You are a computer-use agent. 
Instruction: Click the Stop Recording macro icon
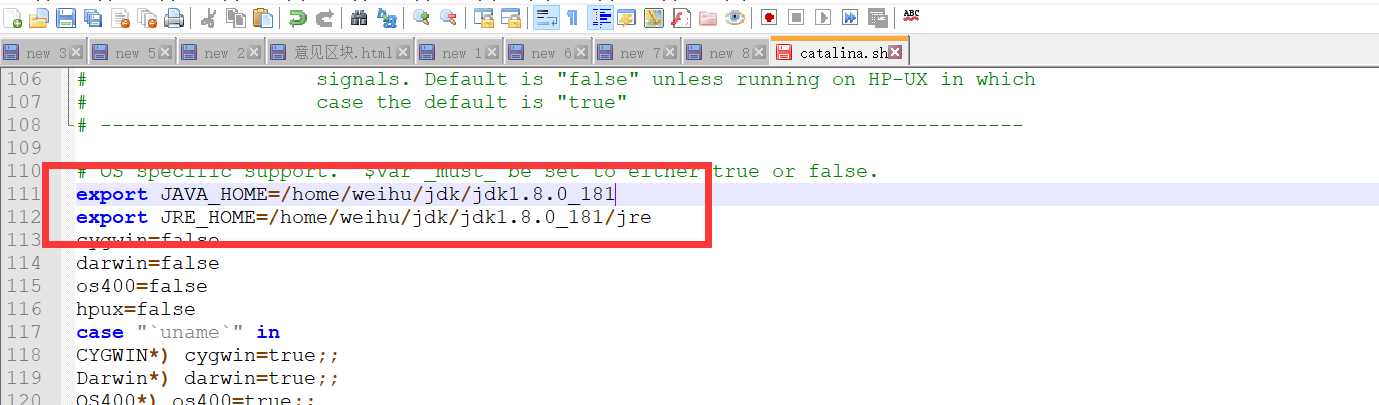[796, 18]
